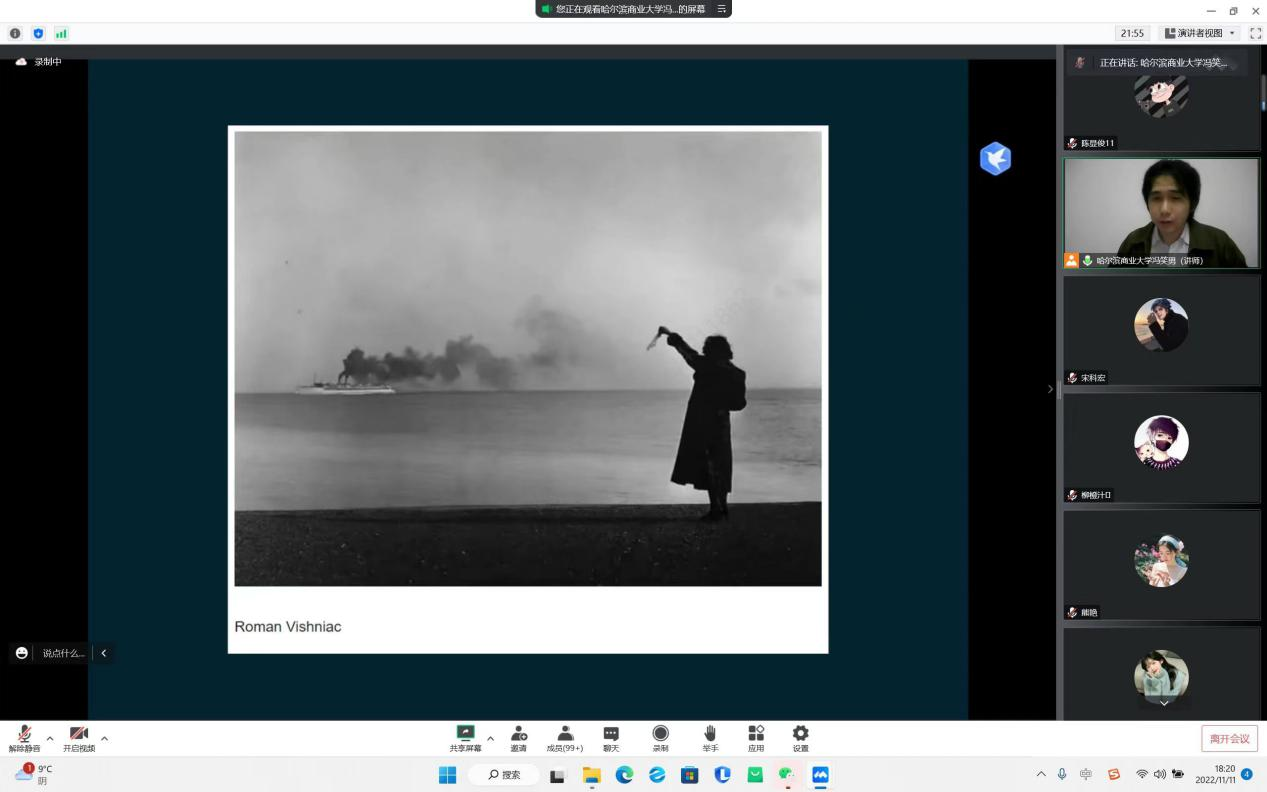The width and height of the screenshot is (1267, 792).
Task: Select the lecturer's video thumbnail
Action: click(x=1161, y=212)
